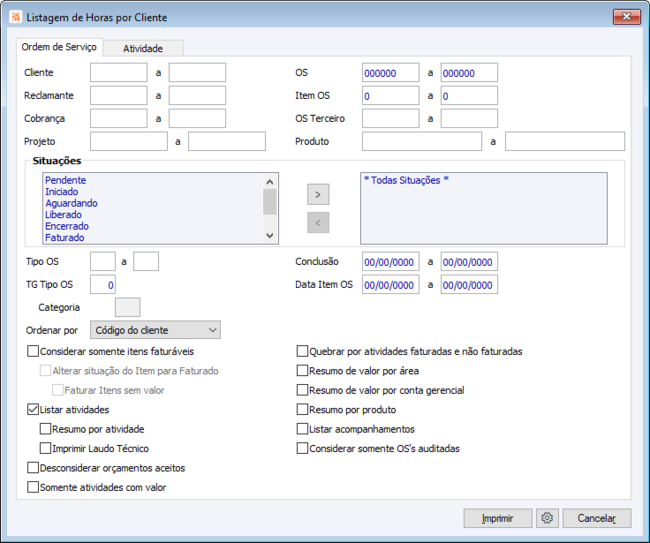Select Encerrado in the Situações list

pyautogui.click(x=67, y=226)
